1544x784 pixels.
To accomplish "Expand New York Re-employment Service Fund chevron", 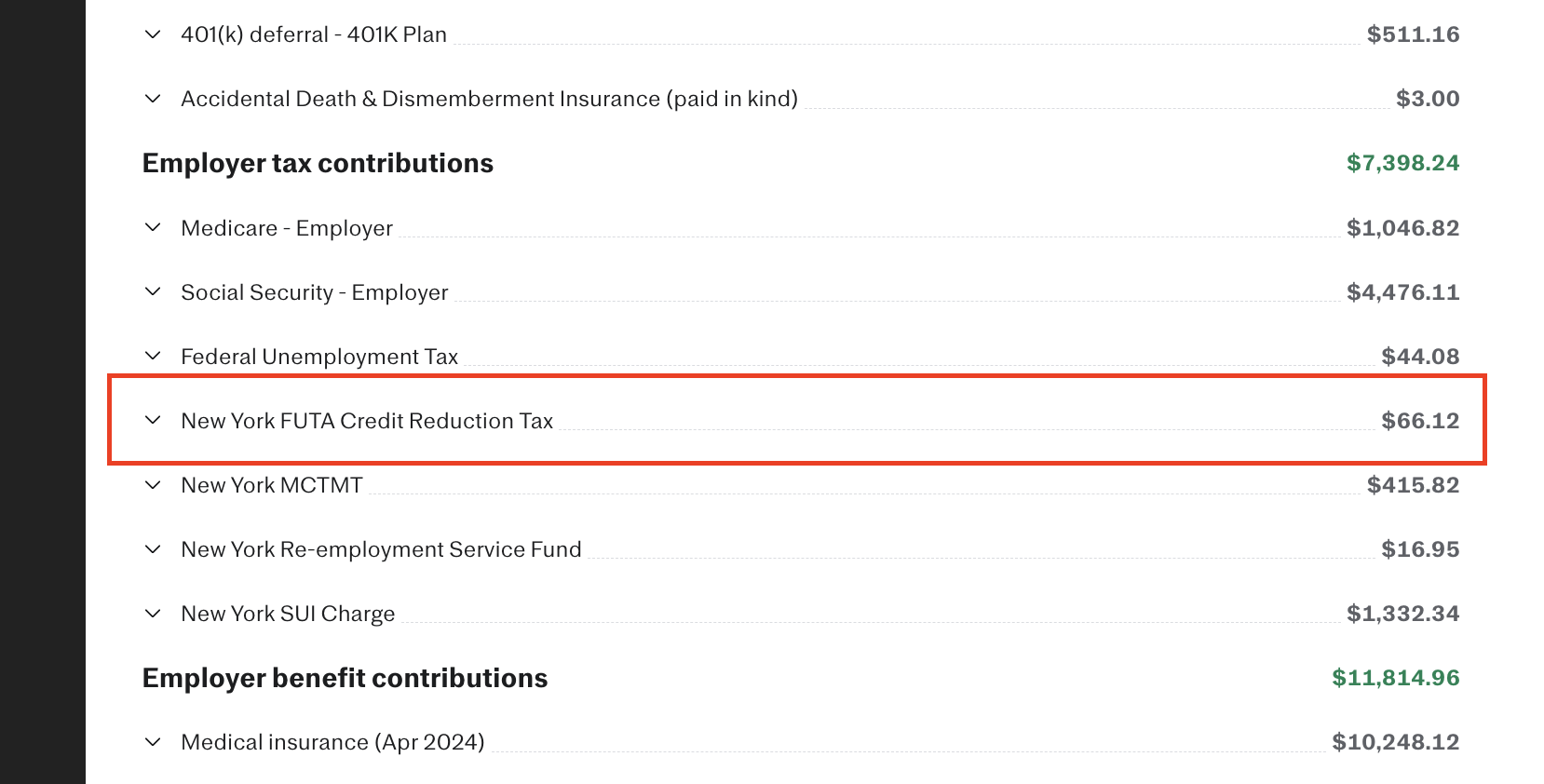I will [153, 549].
